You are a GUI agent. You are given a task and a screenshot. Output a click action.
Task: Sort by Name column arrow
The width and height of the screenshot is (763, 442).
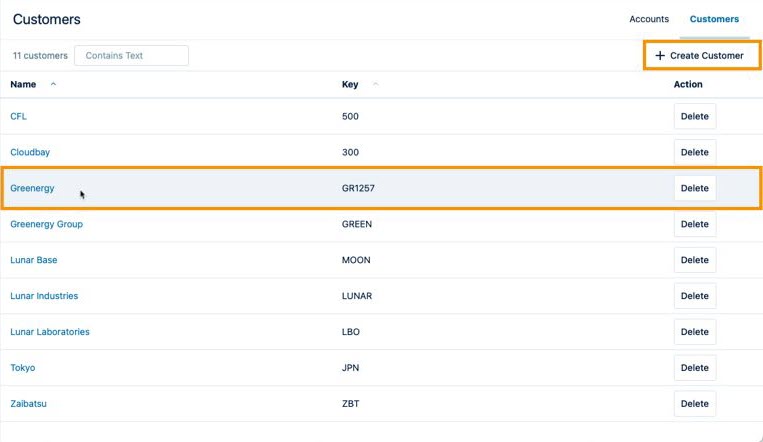53,85
